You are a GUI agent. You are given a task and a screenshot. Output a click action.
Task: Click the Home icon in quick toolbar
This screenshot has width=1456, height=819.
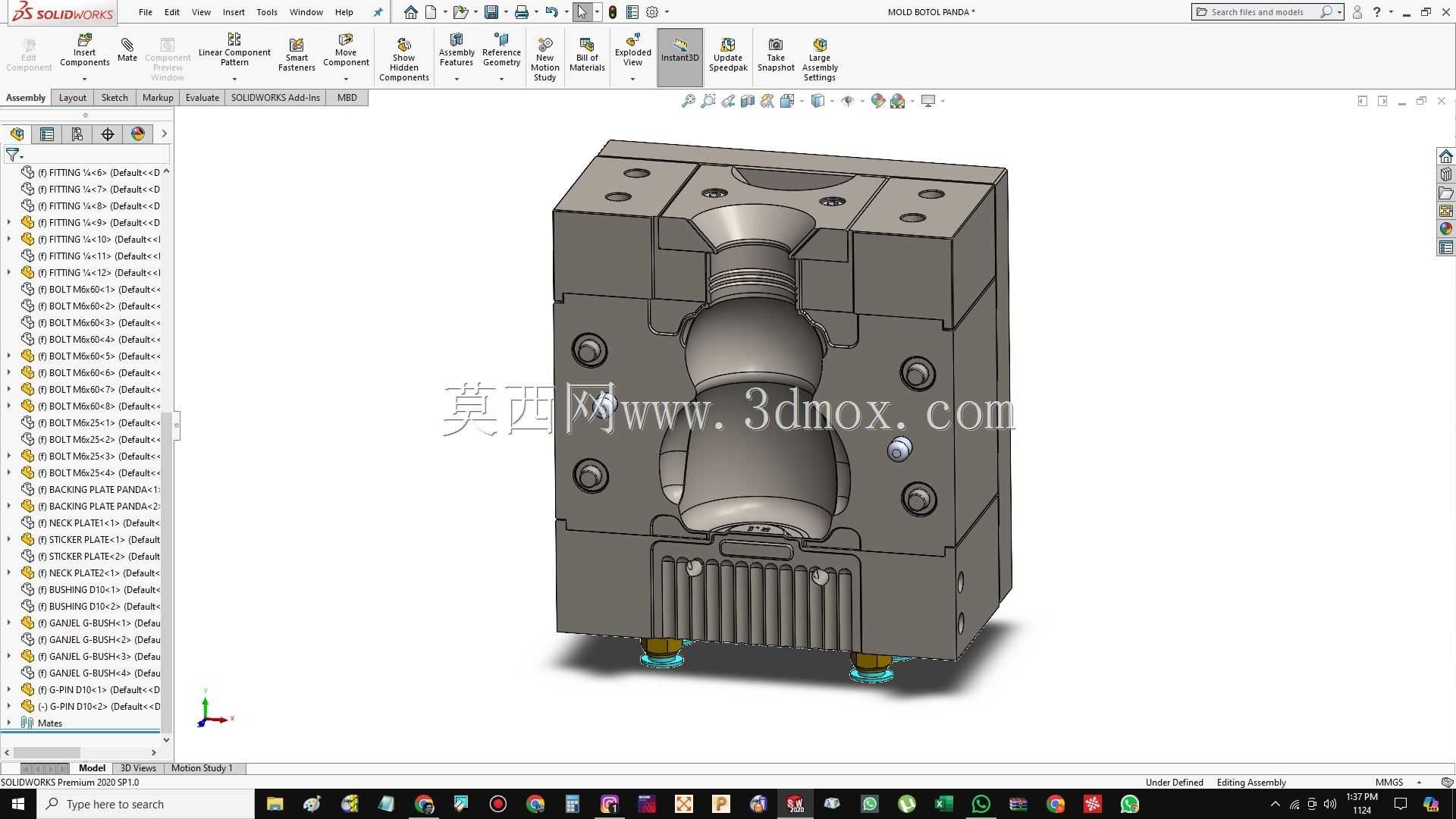tap(410, 12)
